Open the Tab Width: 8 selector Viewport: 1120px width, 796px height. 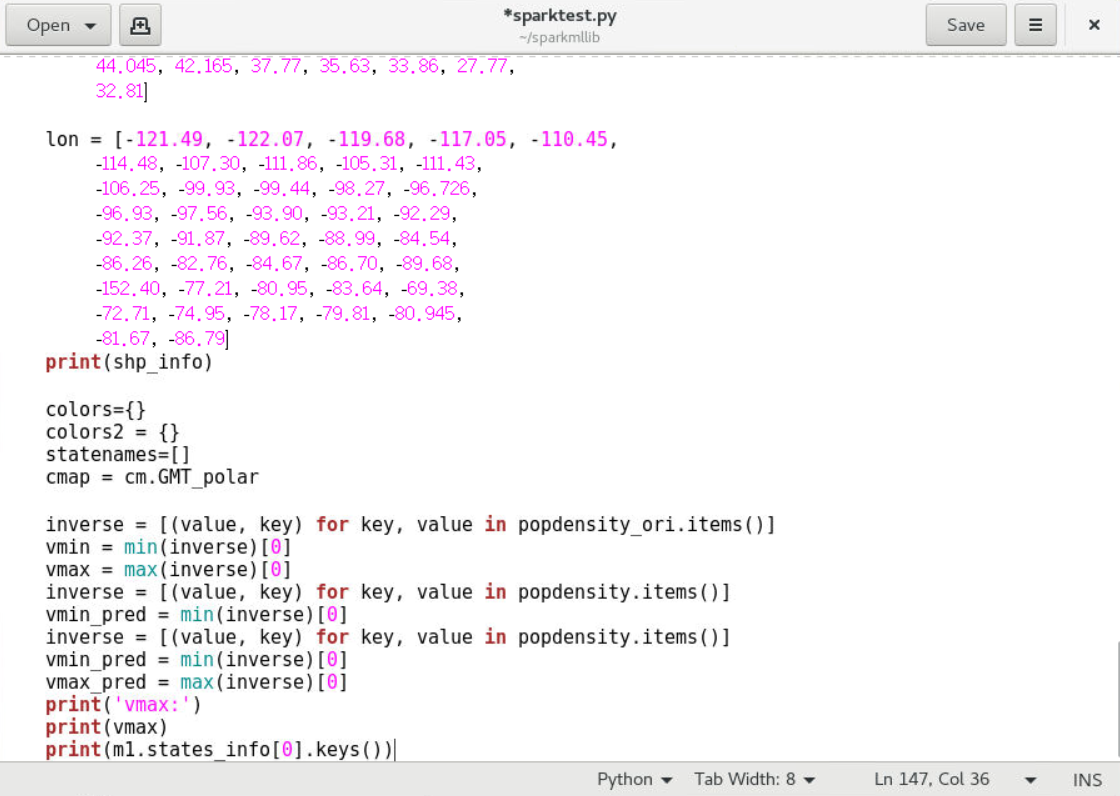pos(754,779)
